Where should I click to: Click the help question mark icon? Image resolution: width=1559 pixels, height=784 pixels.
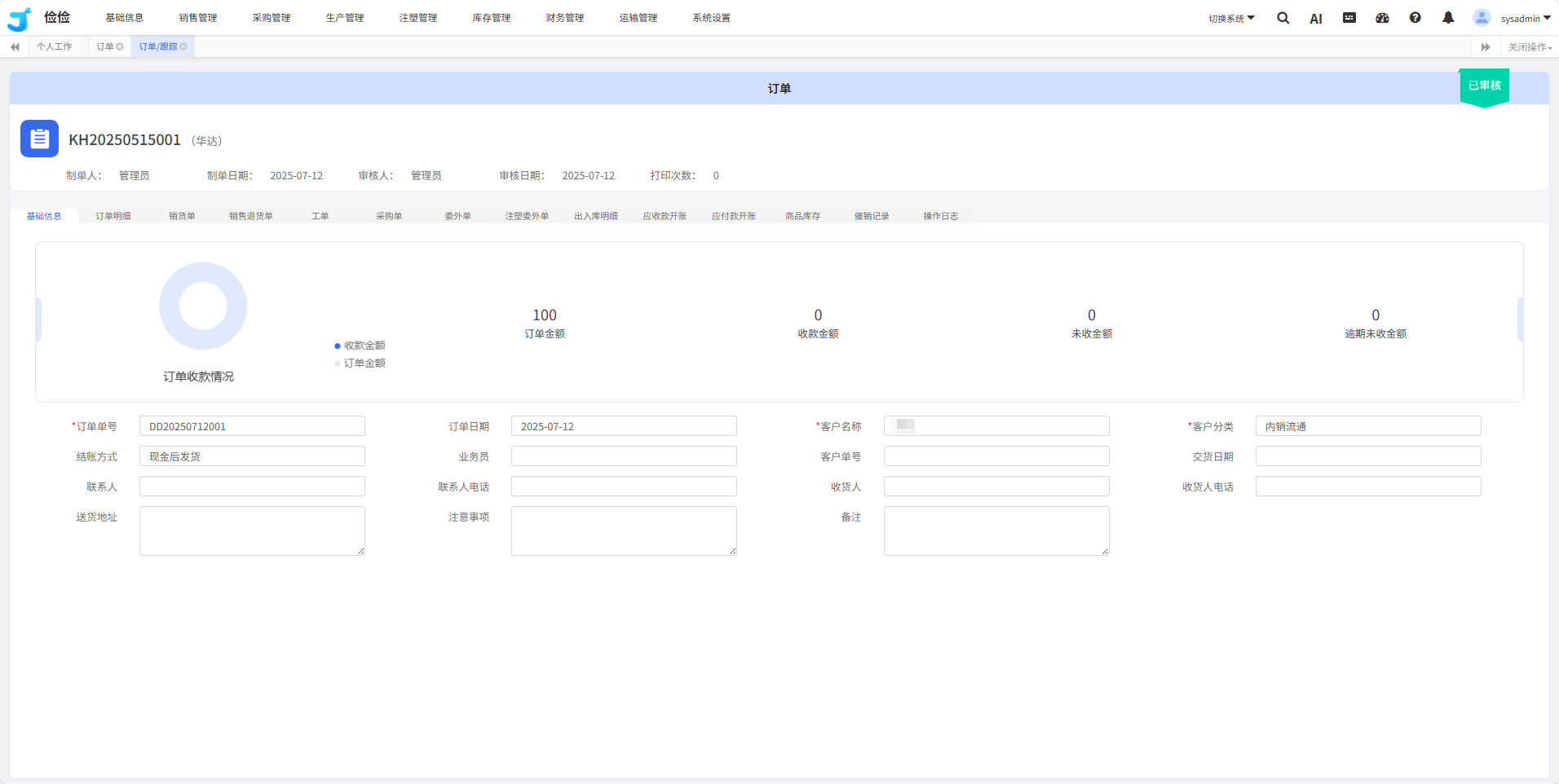point(1415,18)
